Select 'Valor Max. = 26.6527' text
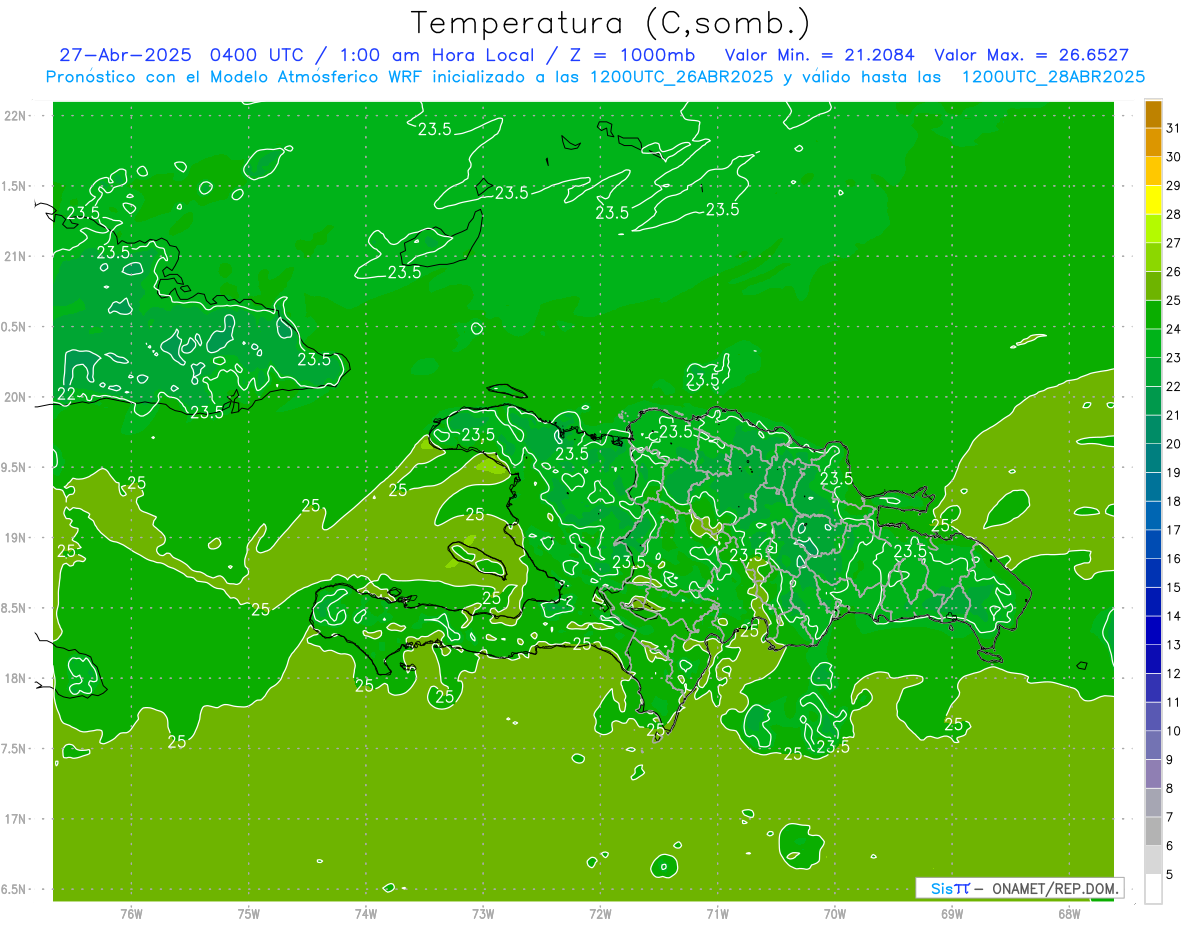The height and width of the screenshot is (927, 1200). 1031,55
